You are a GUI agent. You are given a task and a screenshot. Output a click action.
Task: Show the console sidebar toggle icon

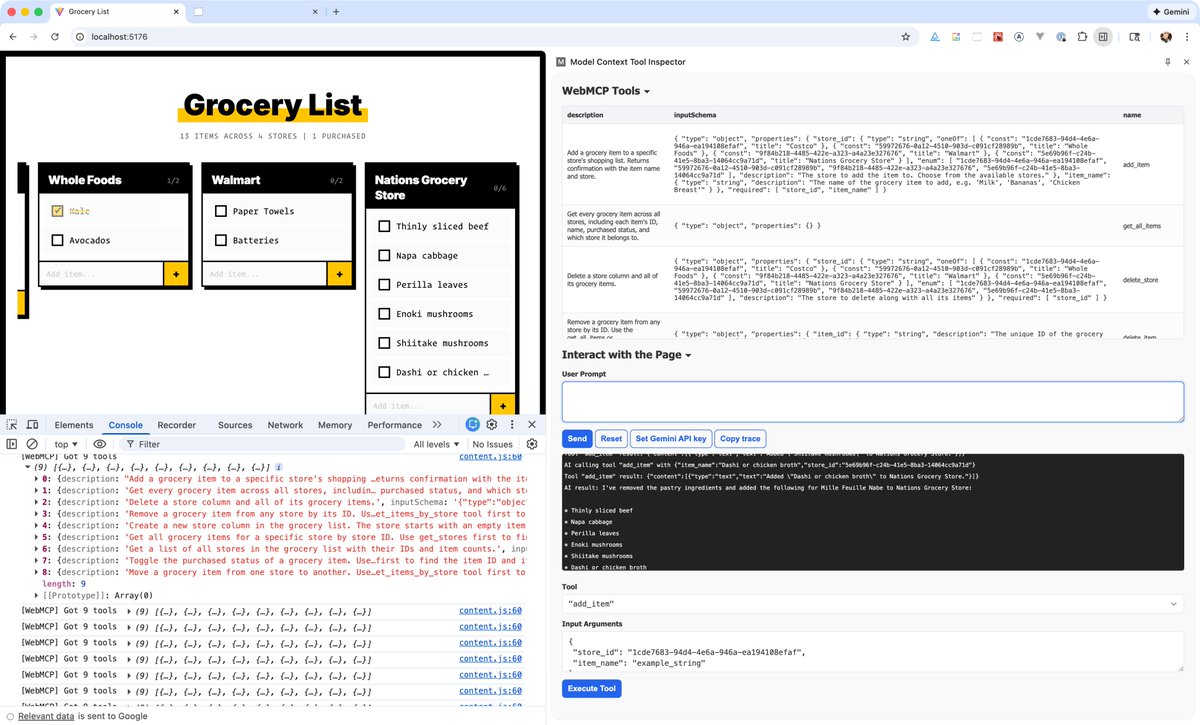(x=12, y=444)
